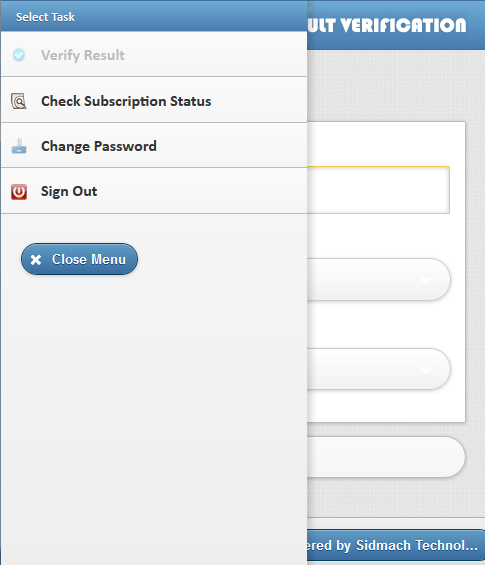485x565 pixels.
Task: Focus the yellow-outlined text input field
Action: [378, 190]
